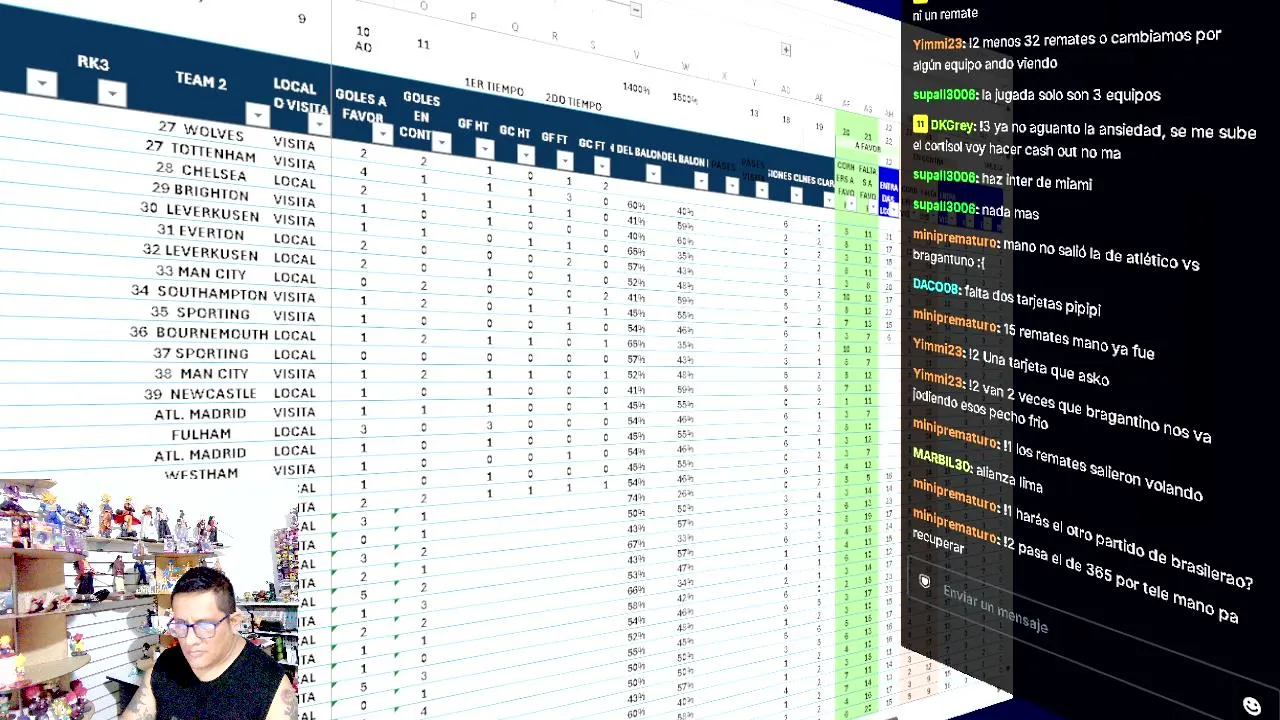Open the emoji picker in chat
This screenshot has height=720, width=1280.
click(x=1251, y=706)
